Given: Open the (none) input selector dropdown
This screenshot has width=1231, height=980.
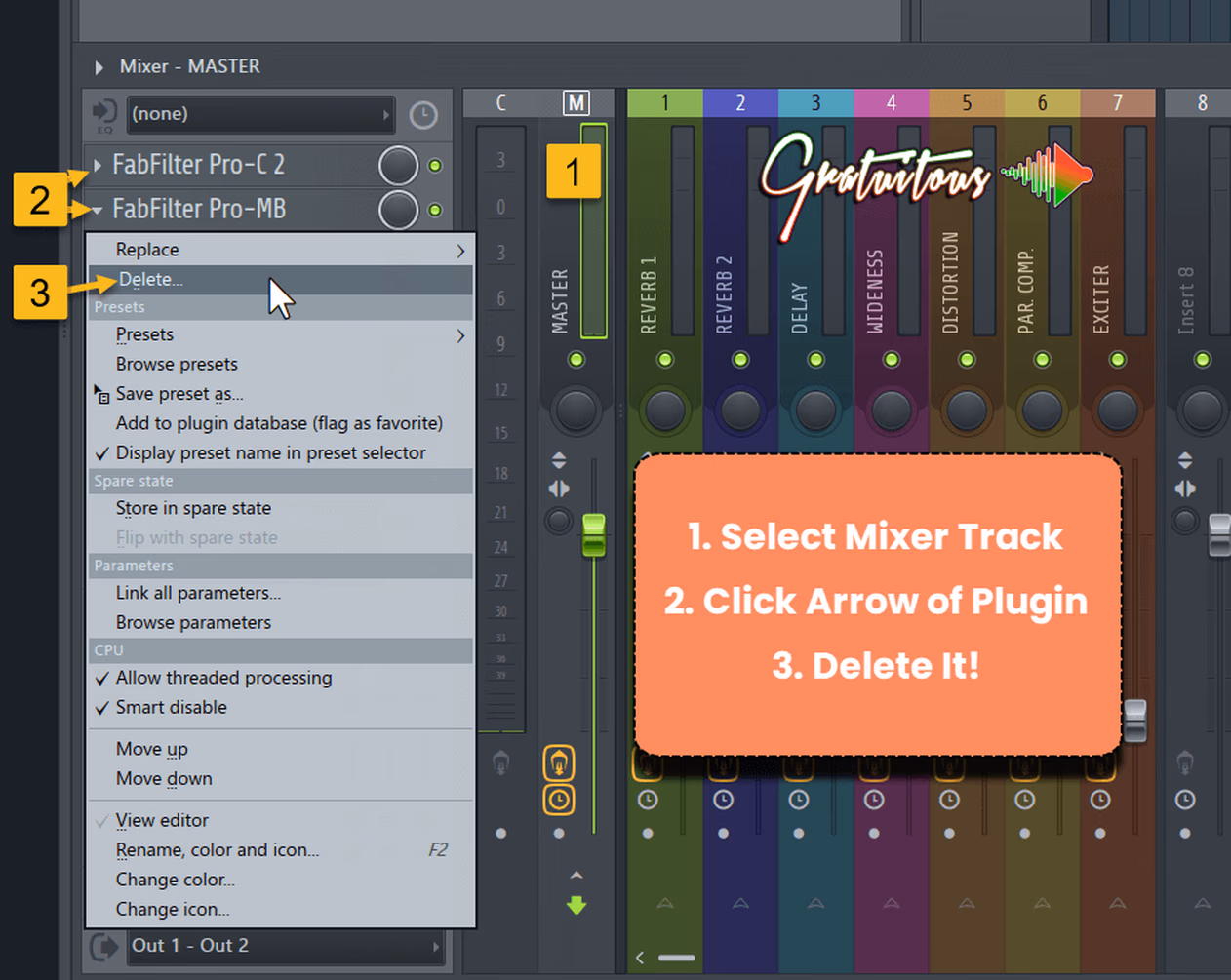Looking at the screenshot, I should click(x=260, y=114).
